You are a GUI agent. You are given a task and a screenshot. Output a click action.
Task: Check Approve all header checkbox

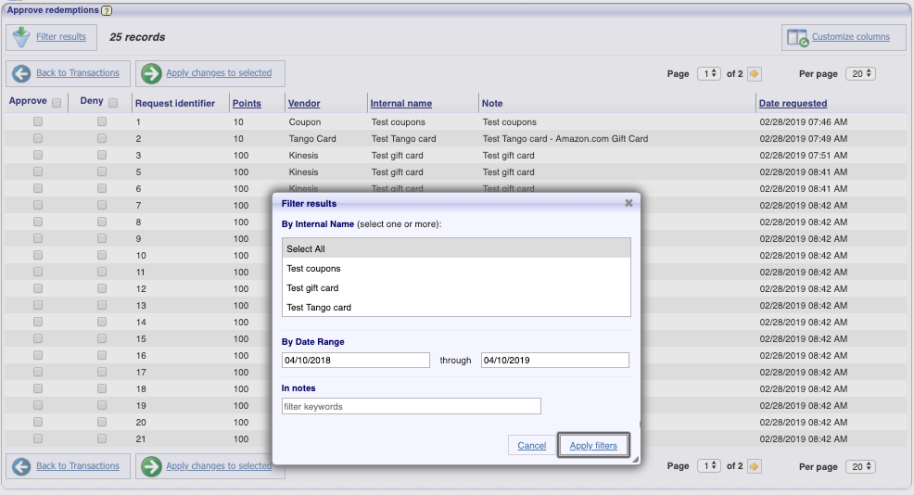[57, 103]
